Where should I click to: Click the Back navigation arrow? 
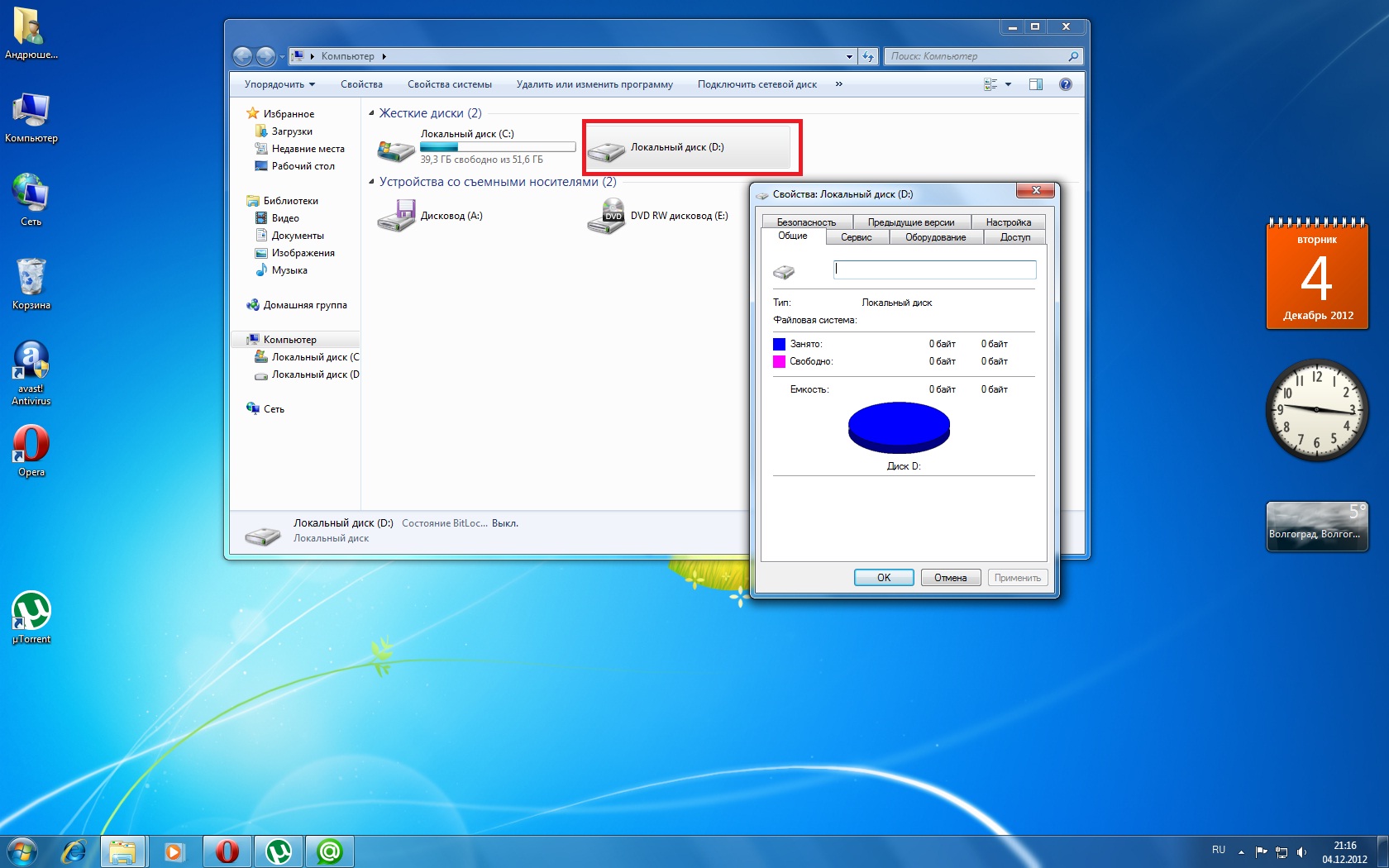pos(243,56)
